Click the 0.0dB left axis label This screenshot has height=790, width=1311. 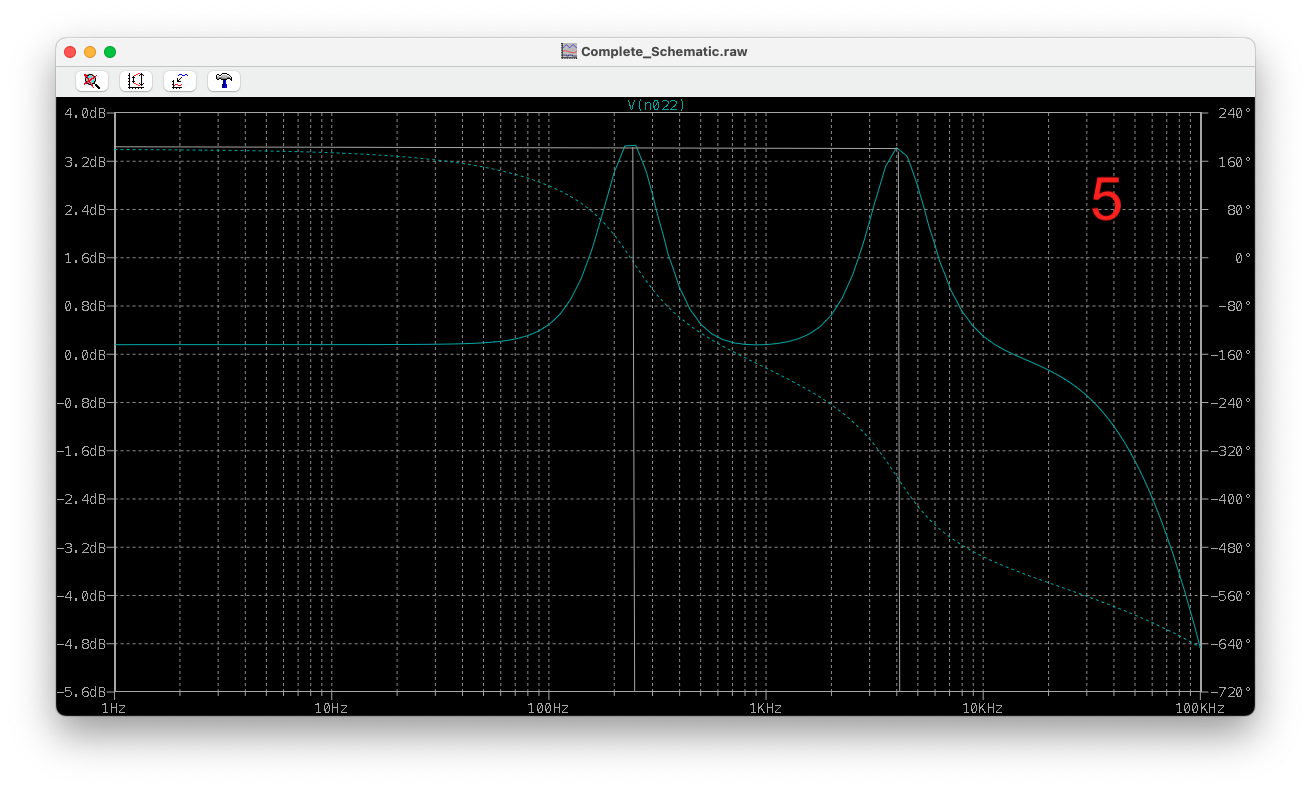pyautogui.click(x=87, y=354)
